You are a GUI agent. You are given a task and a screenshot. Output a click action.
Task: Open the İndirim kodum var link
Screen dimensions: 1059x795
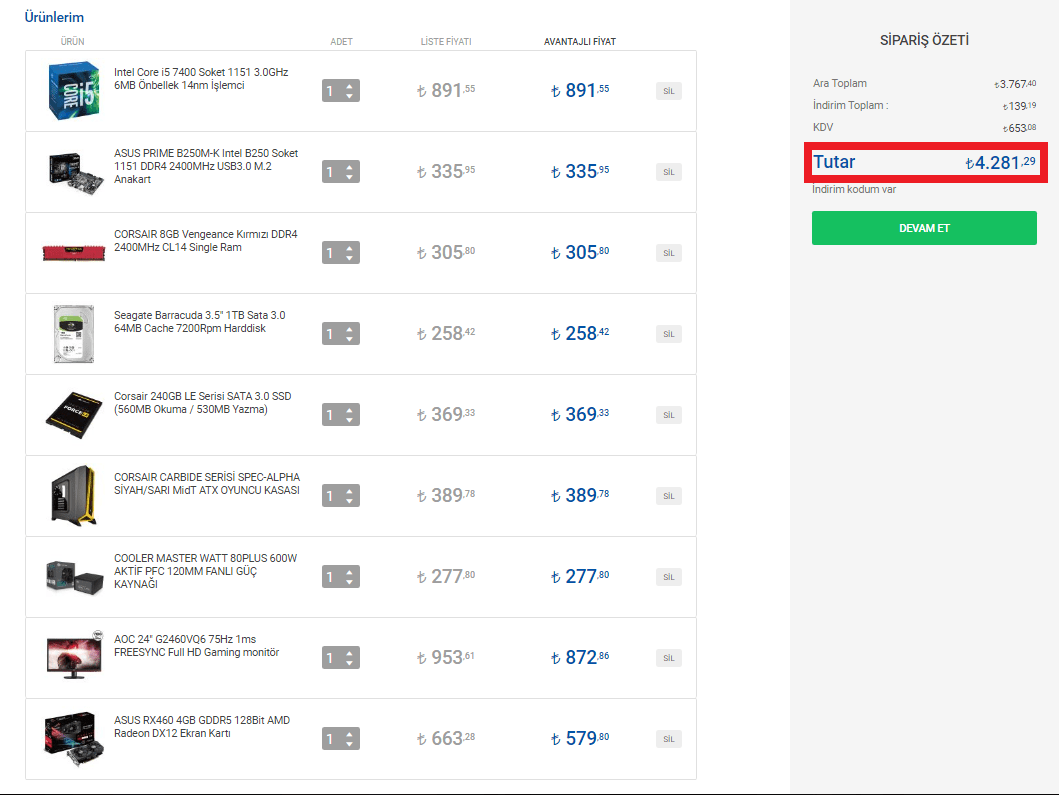pyautogui.click(x=854, y=190)
